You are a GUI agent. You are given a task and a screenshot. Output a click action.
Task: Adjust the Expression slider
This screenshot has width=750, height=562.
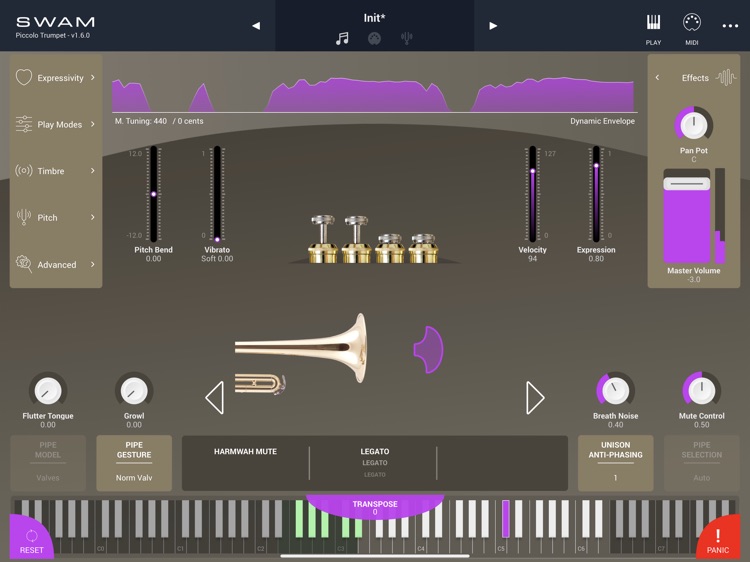coord(596,194)
